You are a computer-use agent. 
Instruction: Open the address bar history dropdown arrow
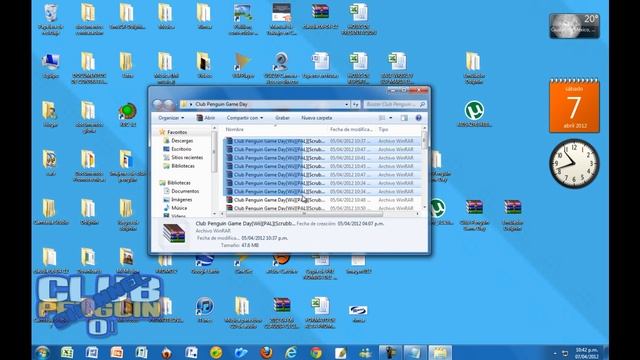point(347,104)
